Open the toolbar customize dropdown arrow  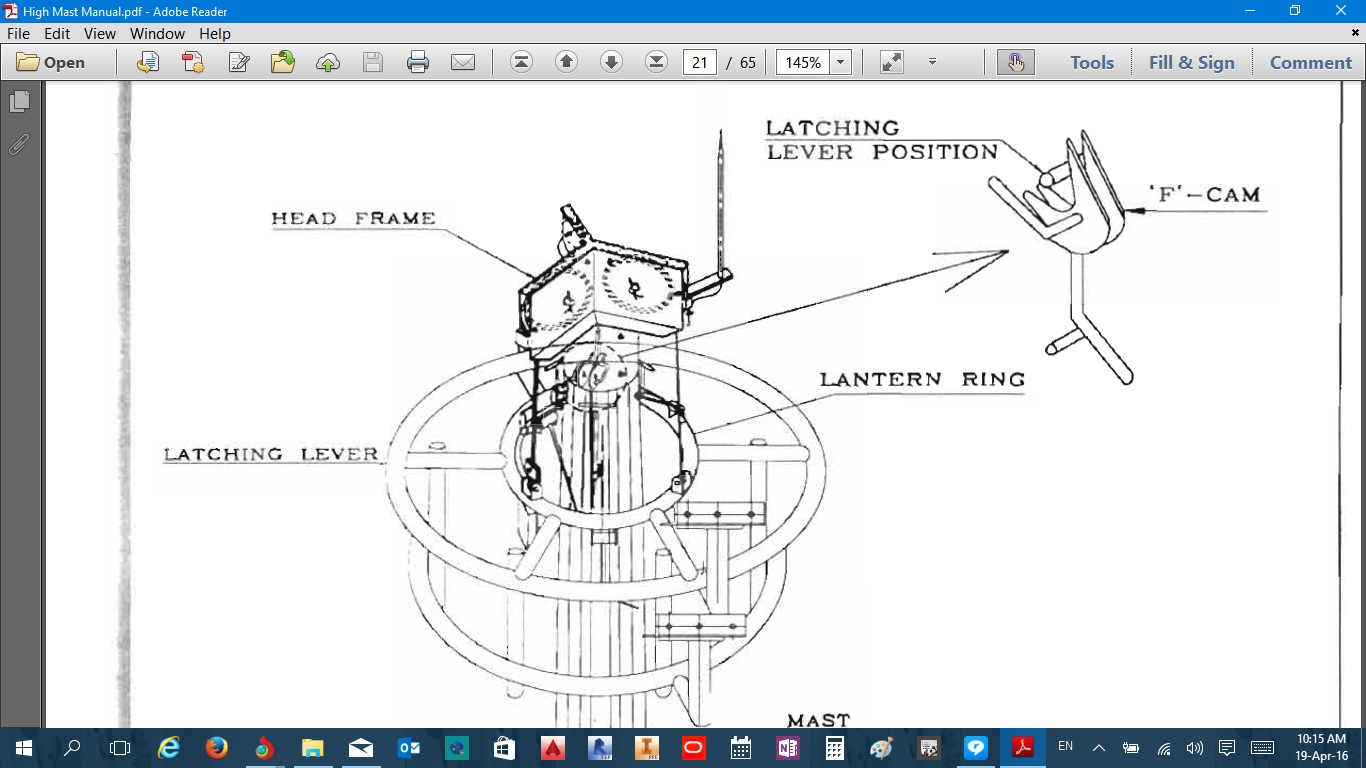click(x=932, y=62)
